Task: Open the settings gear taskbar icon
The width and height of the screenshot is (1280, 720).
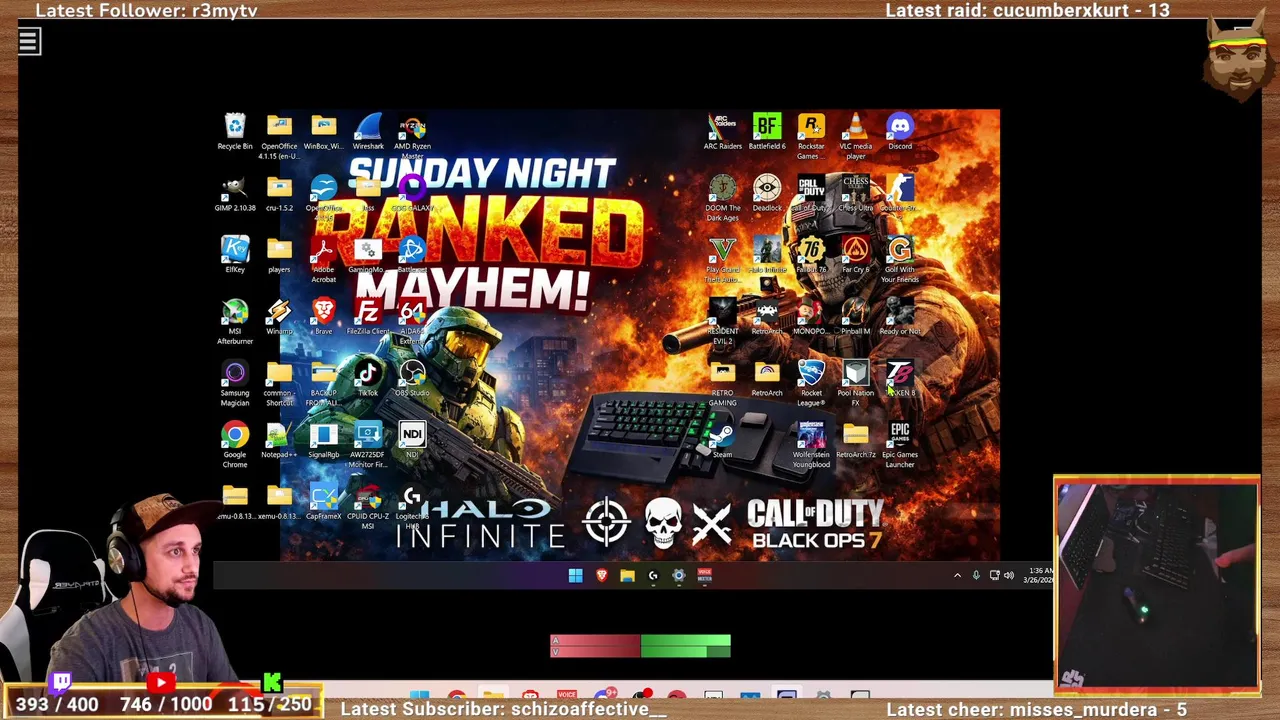Action: pos(678,575)
